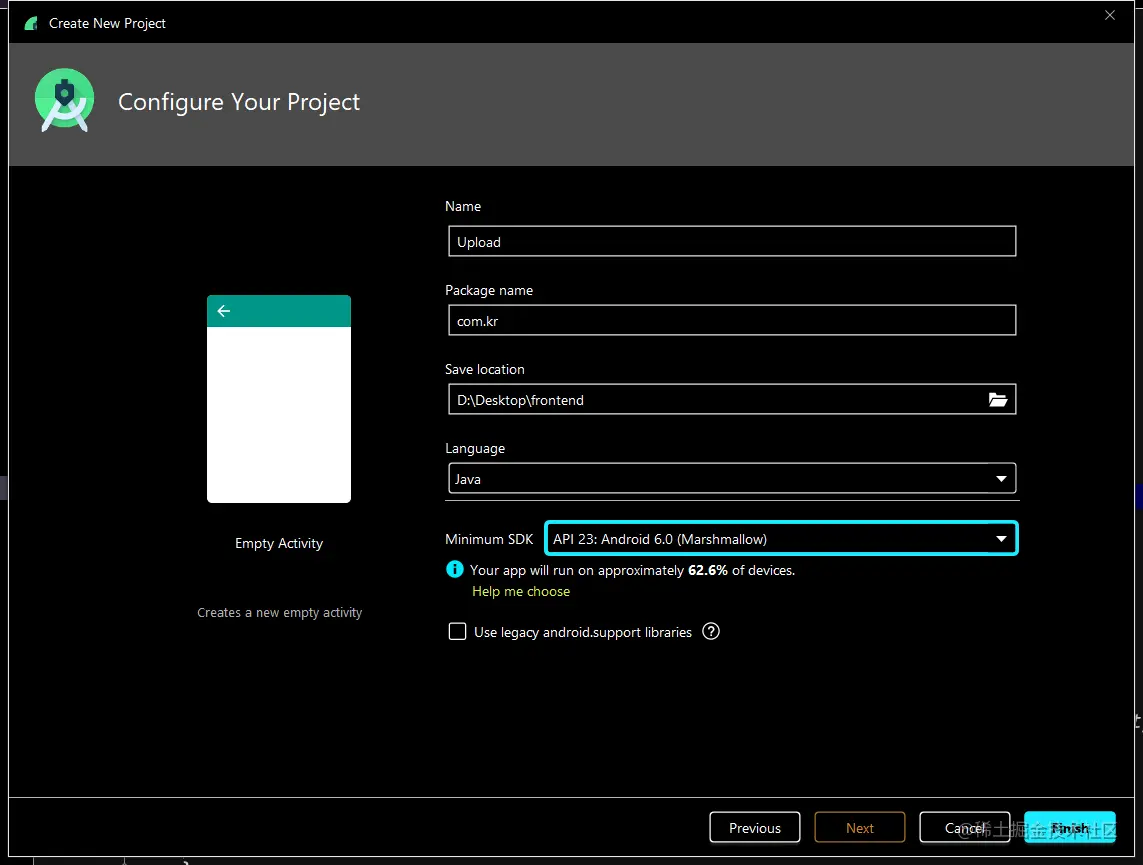Click the back arrow in the activity preview
The height and width of the screenshot is (865, 1143).
pyautogui.click(x=224, y=311)
